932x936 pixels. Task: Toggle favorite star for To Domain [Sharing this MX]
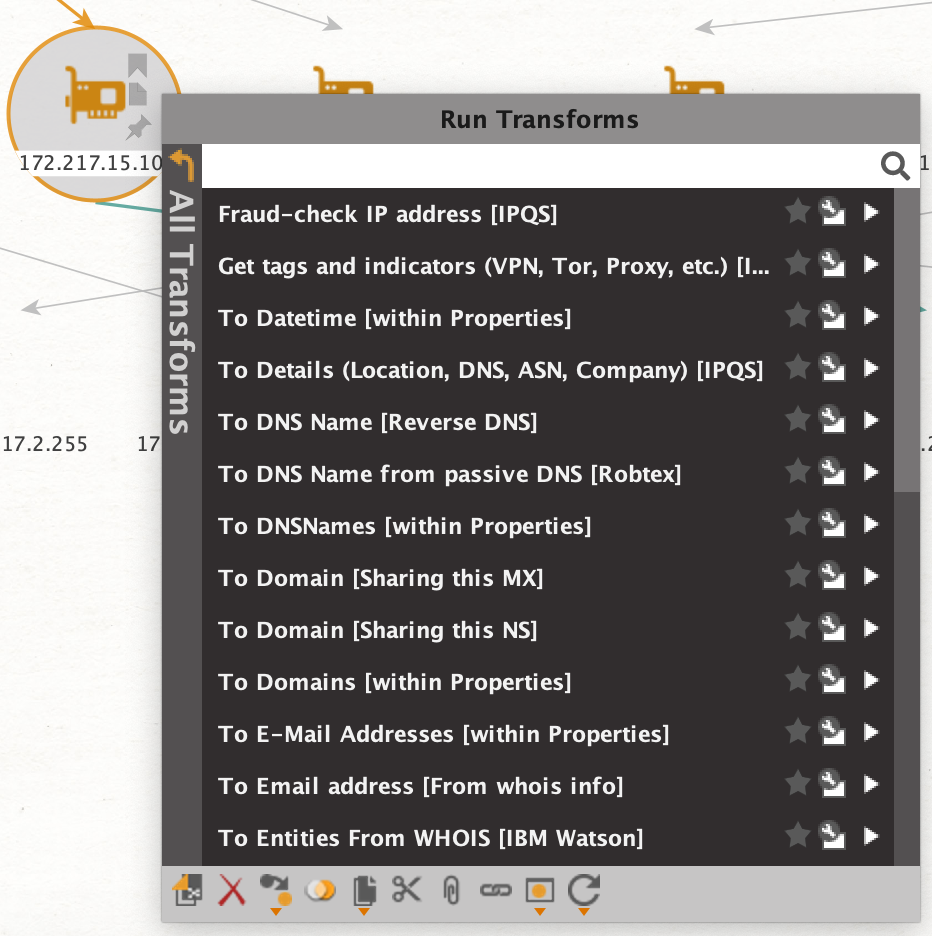point(797,575)
